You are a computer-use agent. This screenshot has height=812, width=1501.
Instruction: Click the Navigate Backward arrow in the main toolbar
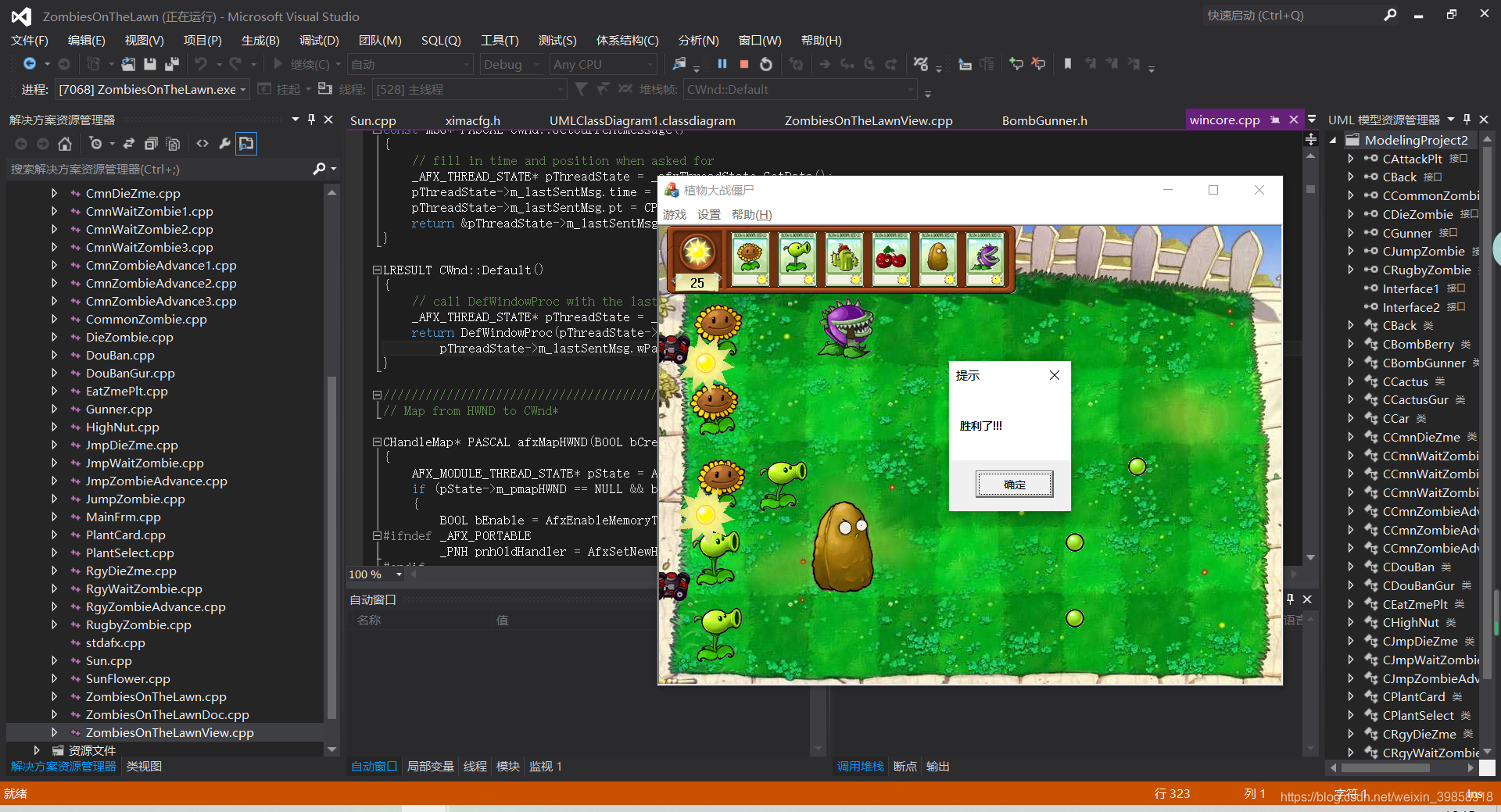click(30, 64)
